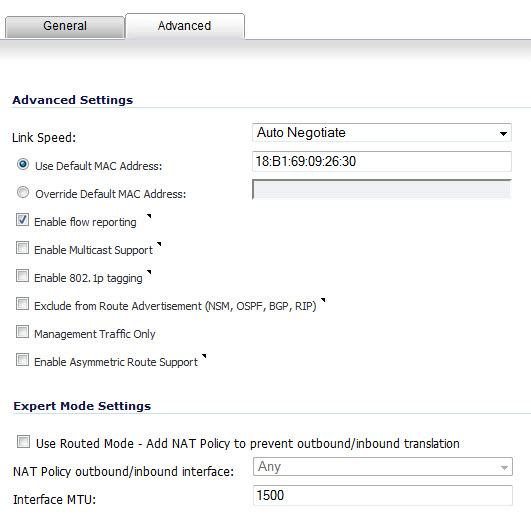Click tooltip arrow beside Enable Multicast Support
Image resolution: width=531 pixels, height=519 pixels.
point(159,244)
